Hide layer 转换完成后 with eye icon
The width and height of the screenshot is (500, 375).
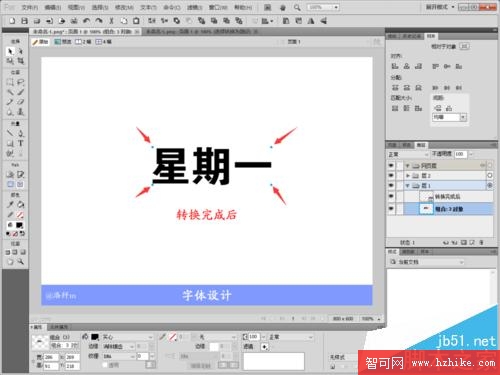point(391,196)
